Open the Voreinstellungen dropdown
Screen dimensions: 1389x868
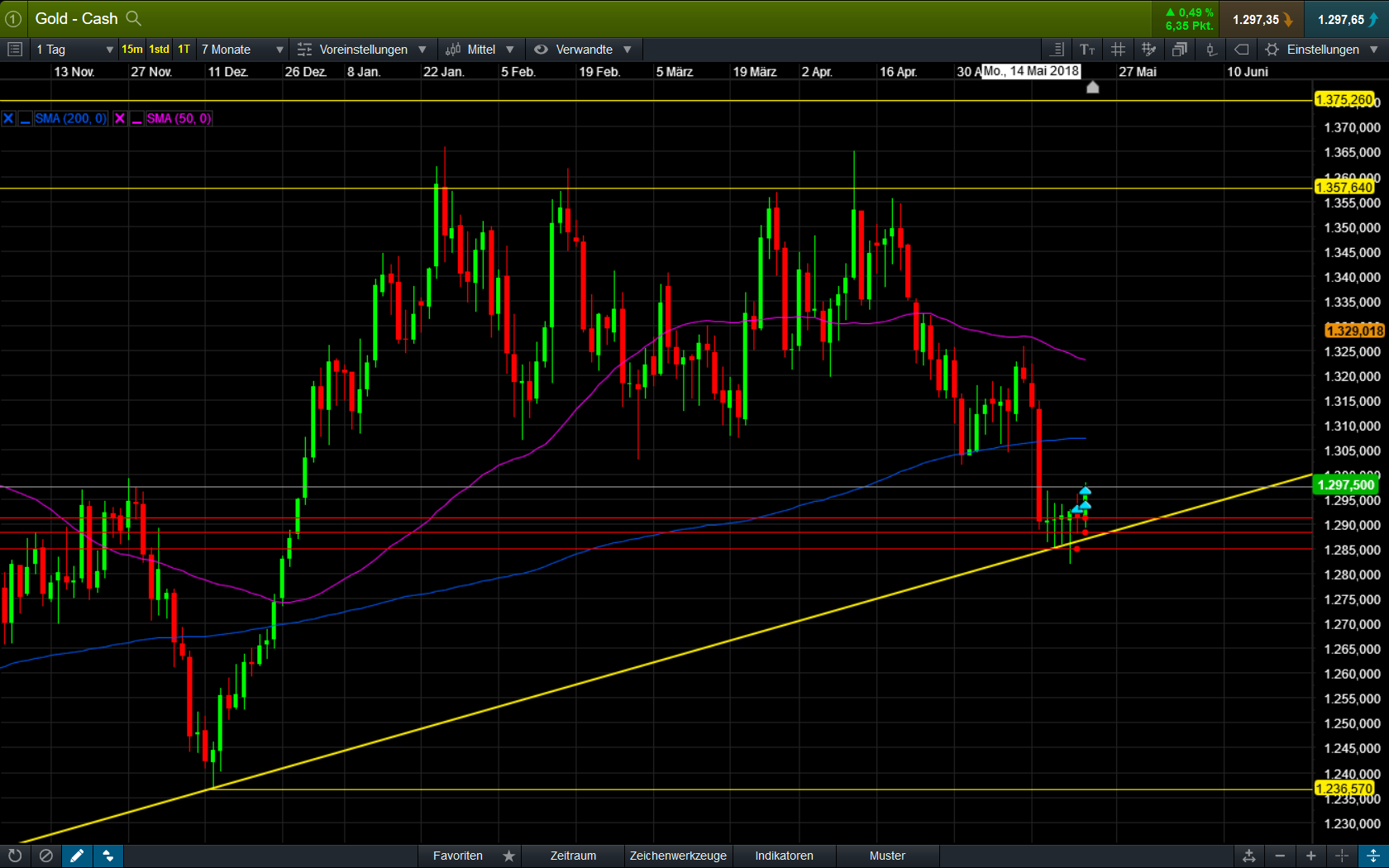(x=364, y=50)
